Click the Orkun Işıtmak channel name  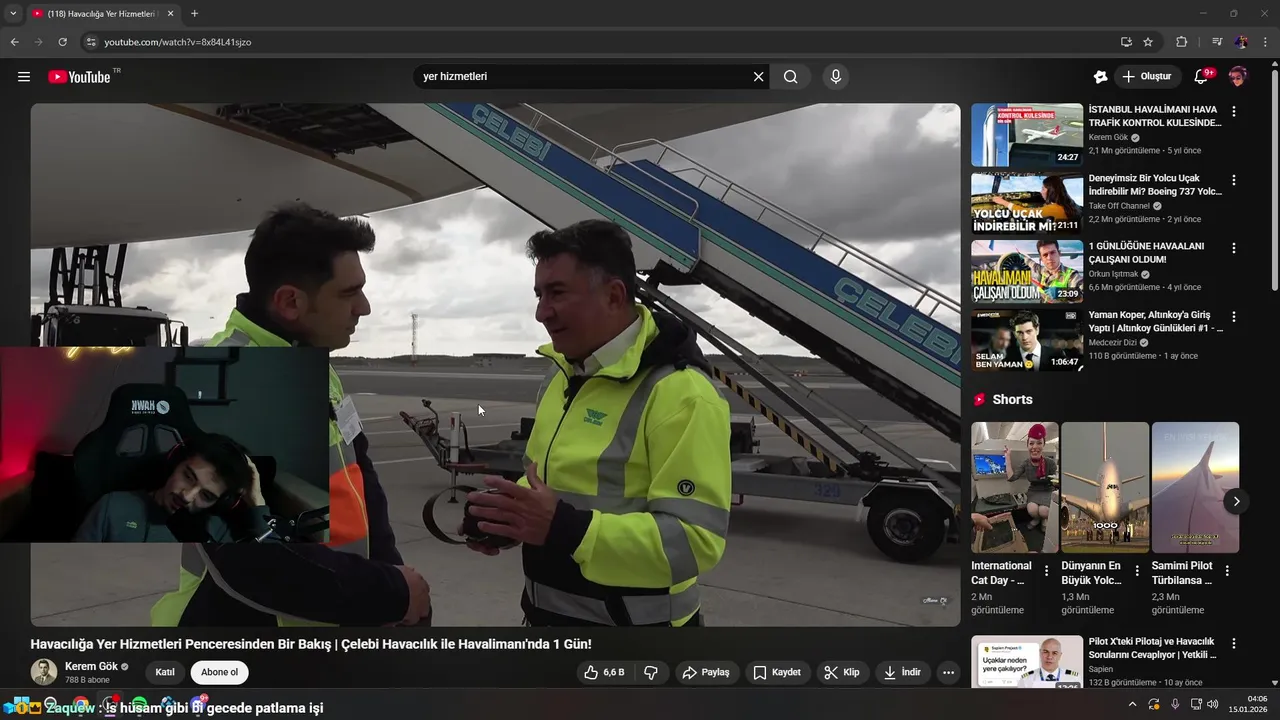[1113, 274]
